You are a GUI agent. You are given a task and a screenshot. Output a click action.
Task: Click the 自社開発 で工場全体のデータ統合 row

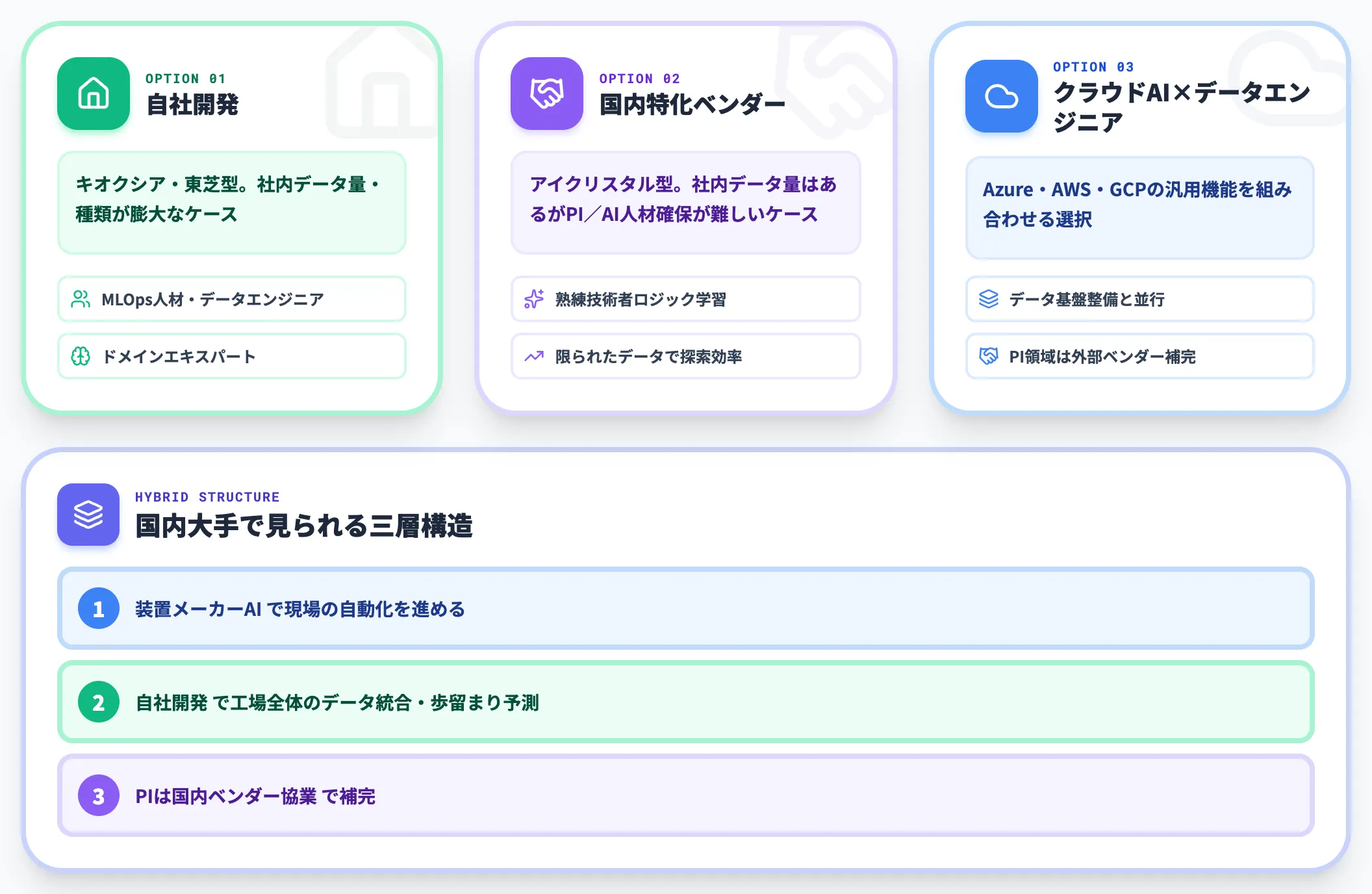(686, 702)
